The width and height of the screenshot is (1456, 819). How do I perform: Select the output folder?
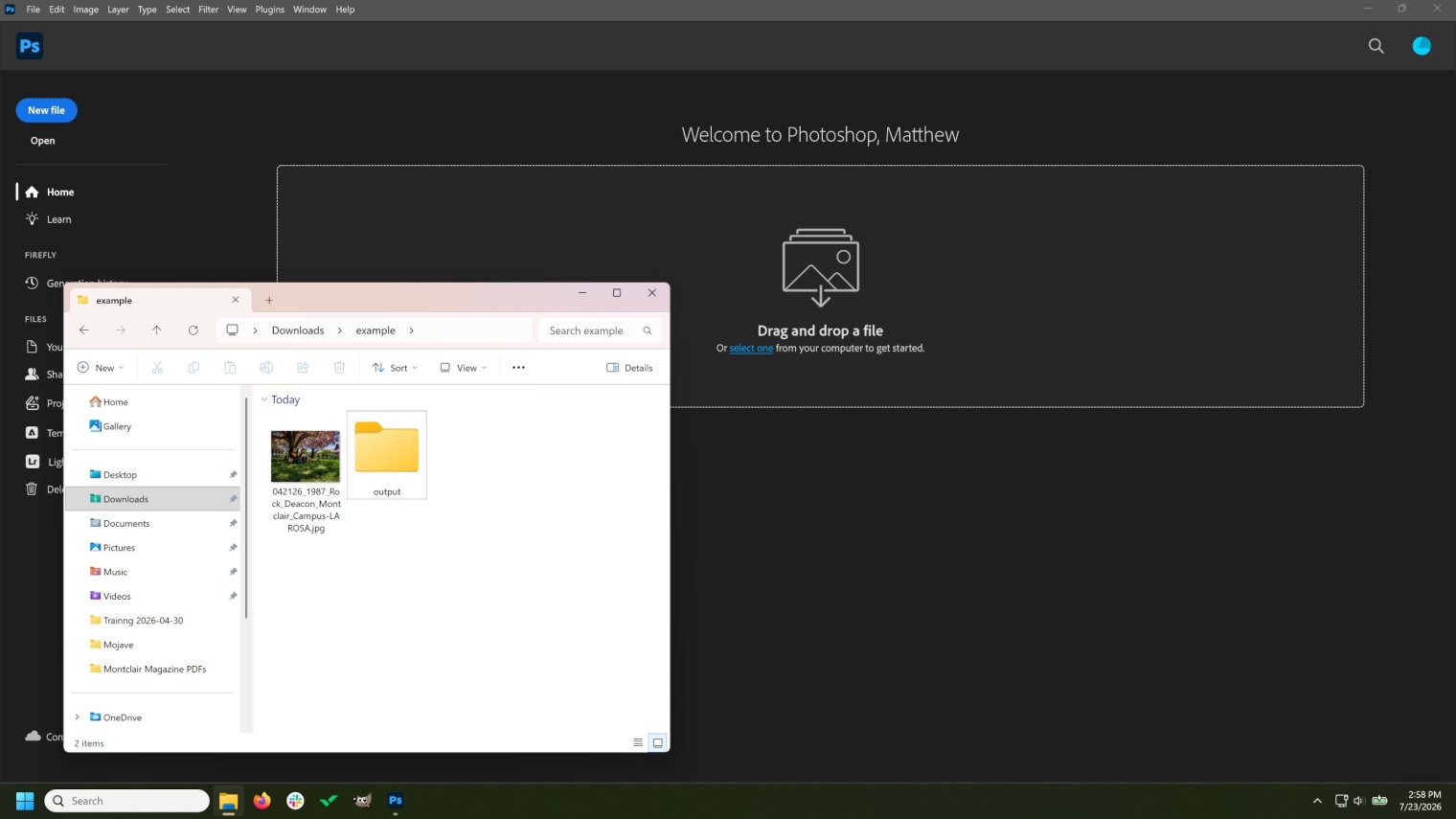(x=387, y=455)
